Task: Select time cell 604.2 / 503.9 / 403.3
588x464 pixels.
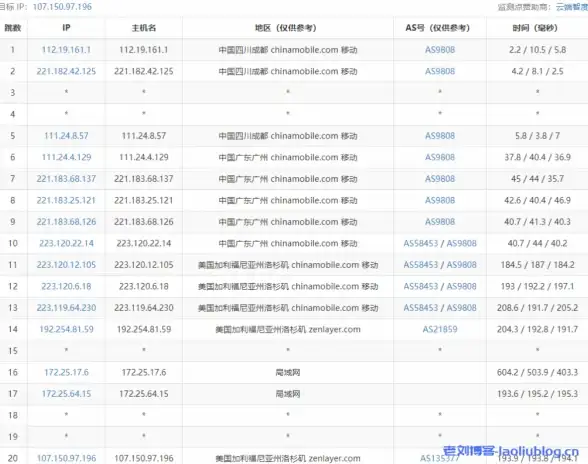Action: (537, 372)
